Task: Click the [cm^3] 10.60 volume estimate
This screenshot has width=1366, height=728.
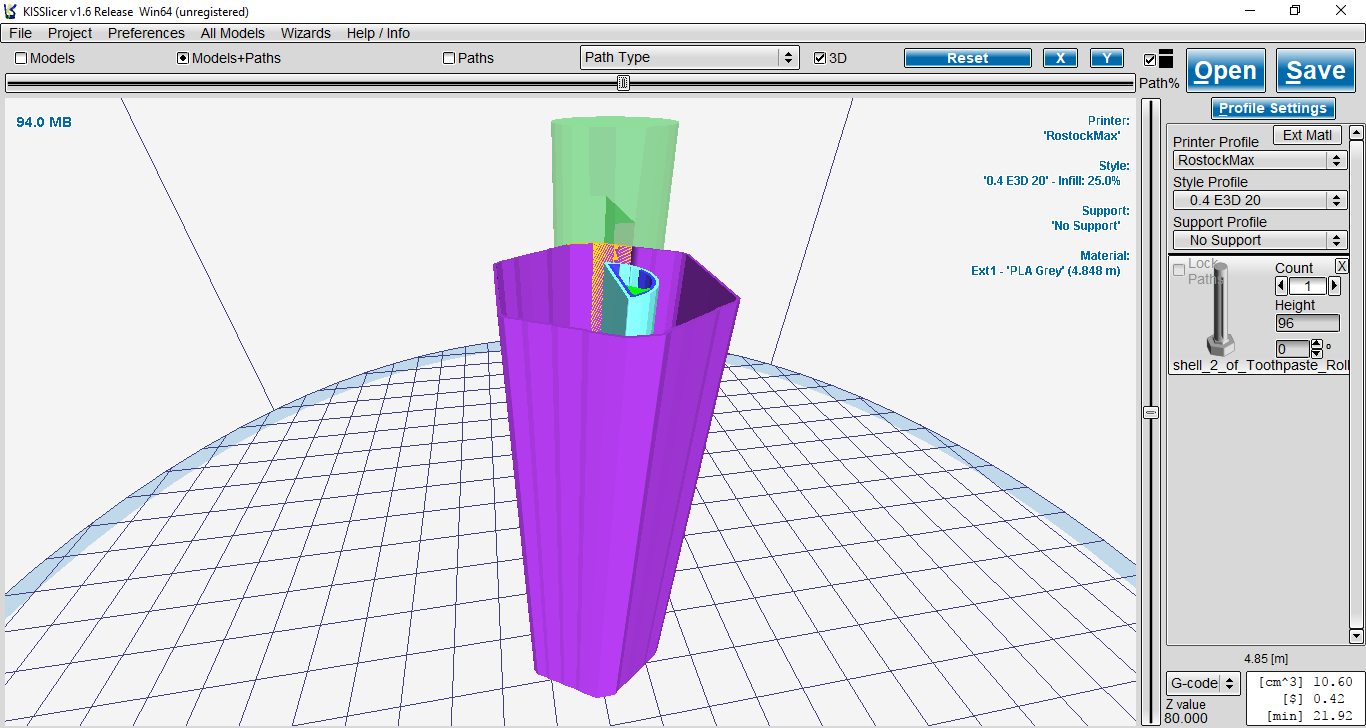Action: click(x=1304, y=682)
